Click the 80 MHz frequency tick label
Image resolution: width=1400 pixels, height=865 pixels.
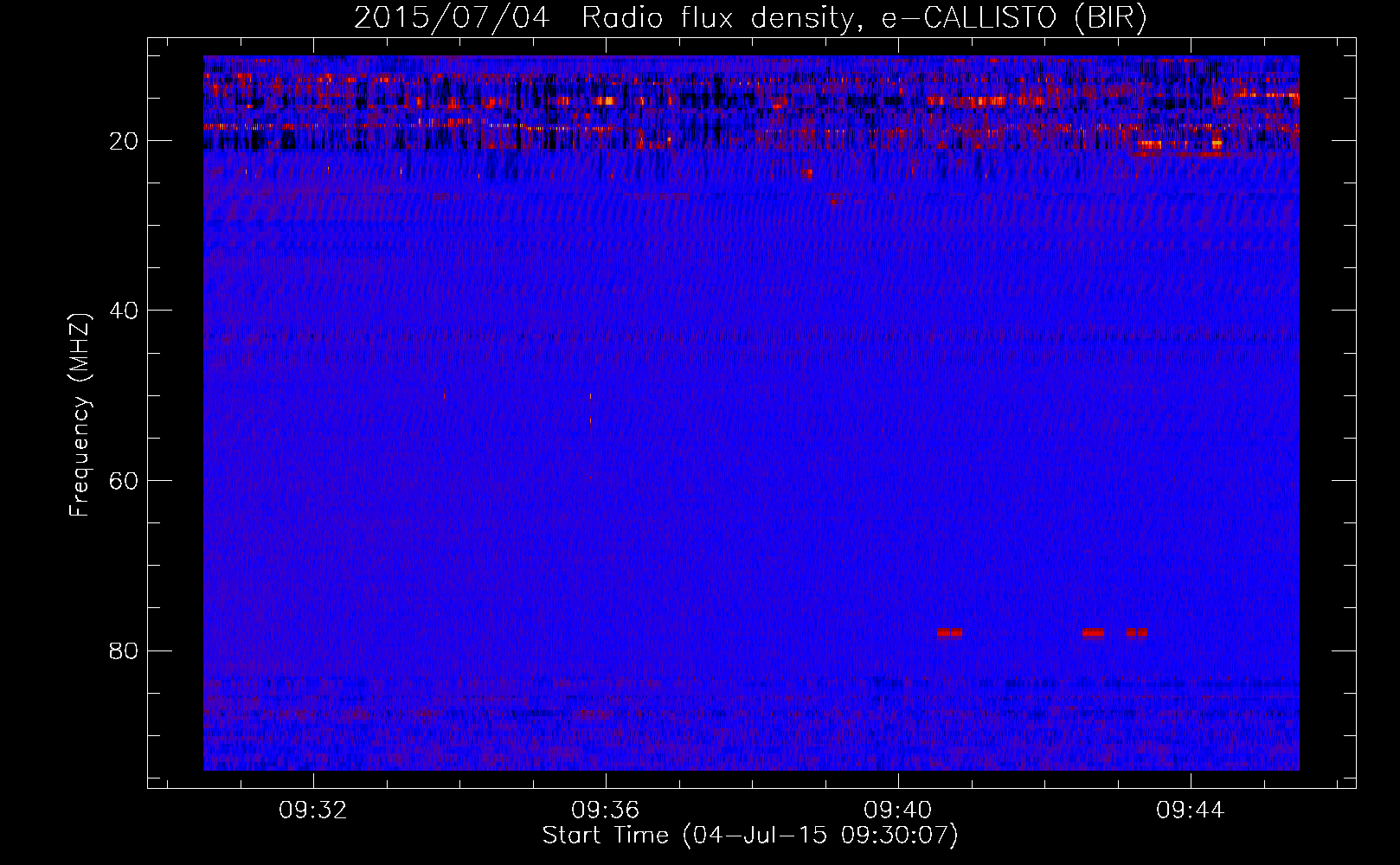tap(125, 650)
